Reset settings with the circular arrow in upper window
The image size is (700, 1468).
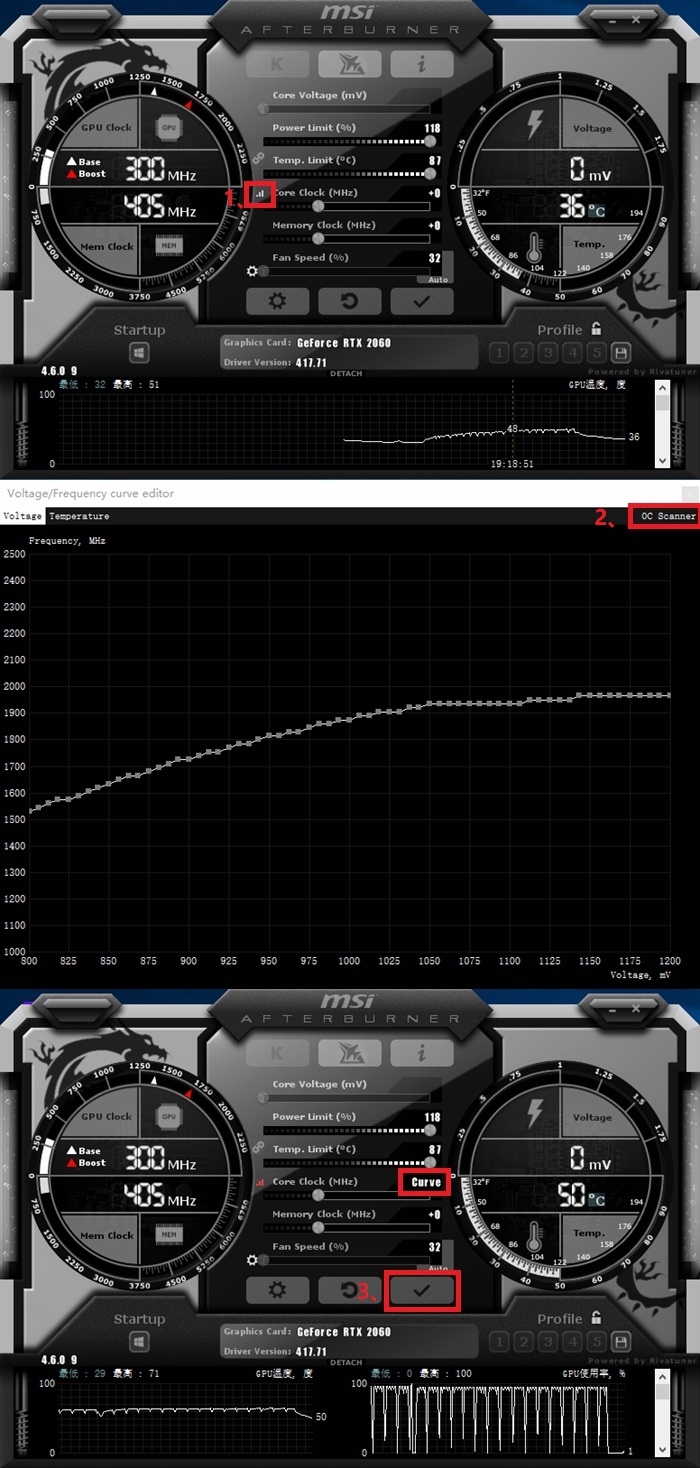[x=349, y=301]
